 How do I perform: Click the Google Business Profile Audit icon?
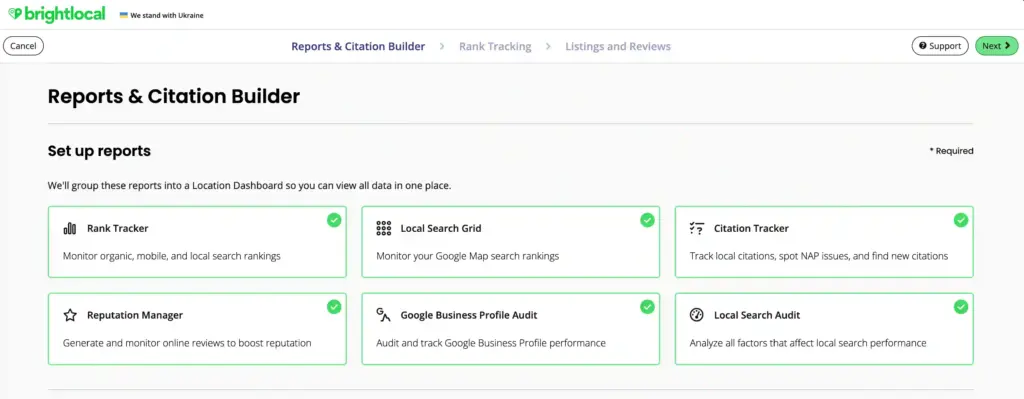pos(383,315)
